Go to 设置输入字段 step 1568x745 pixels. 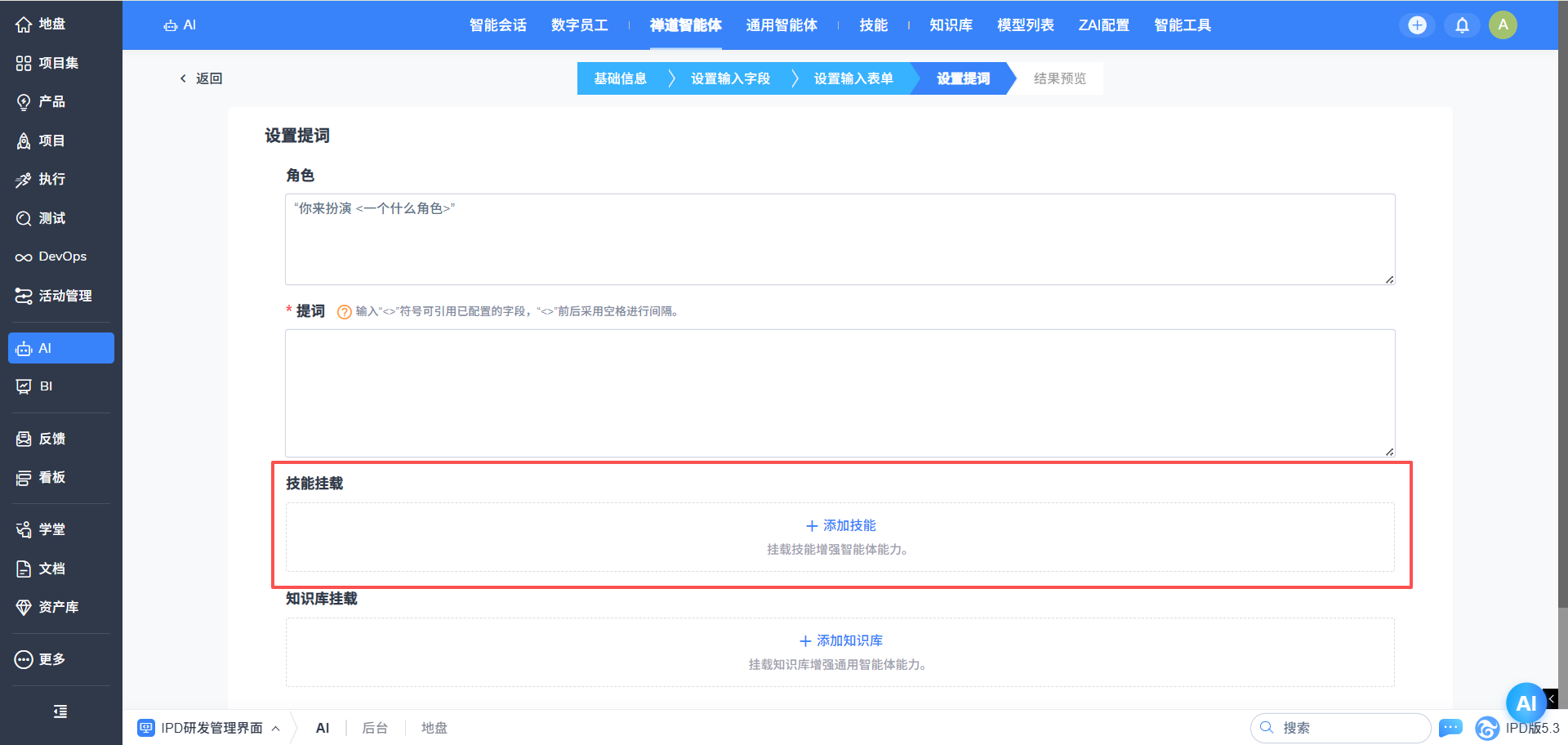click(731, 78)
